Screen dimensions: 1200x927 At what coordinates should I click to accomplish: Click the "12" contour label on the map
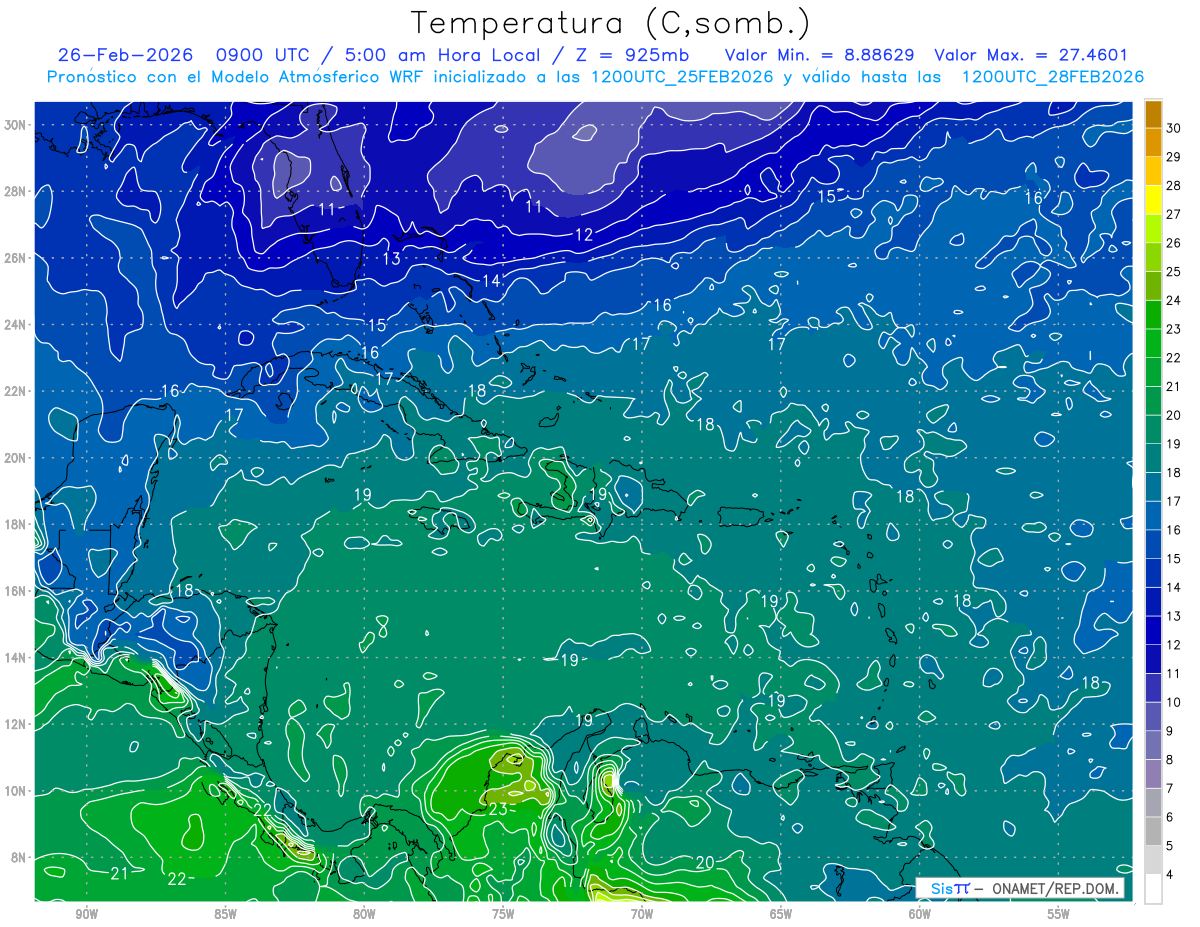(584, 235)
